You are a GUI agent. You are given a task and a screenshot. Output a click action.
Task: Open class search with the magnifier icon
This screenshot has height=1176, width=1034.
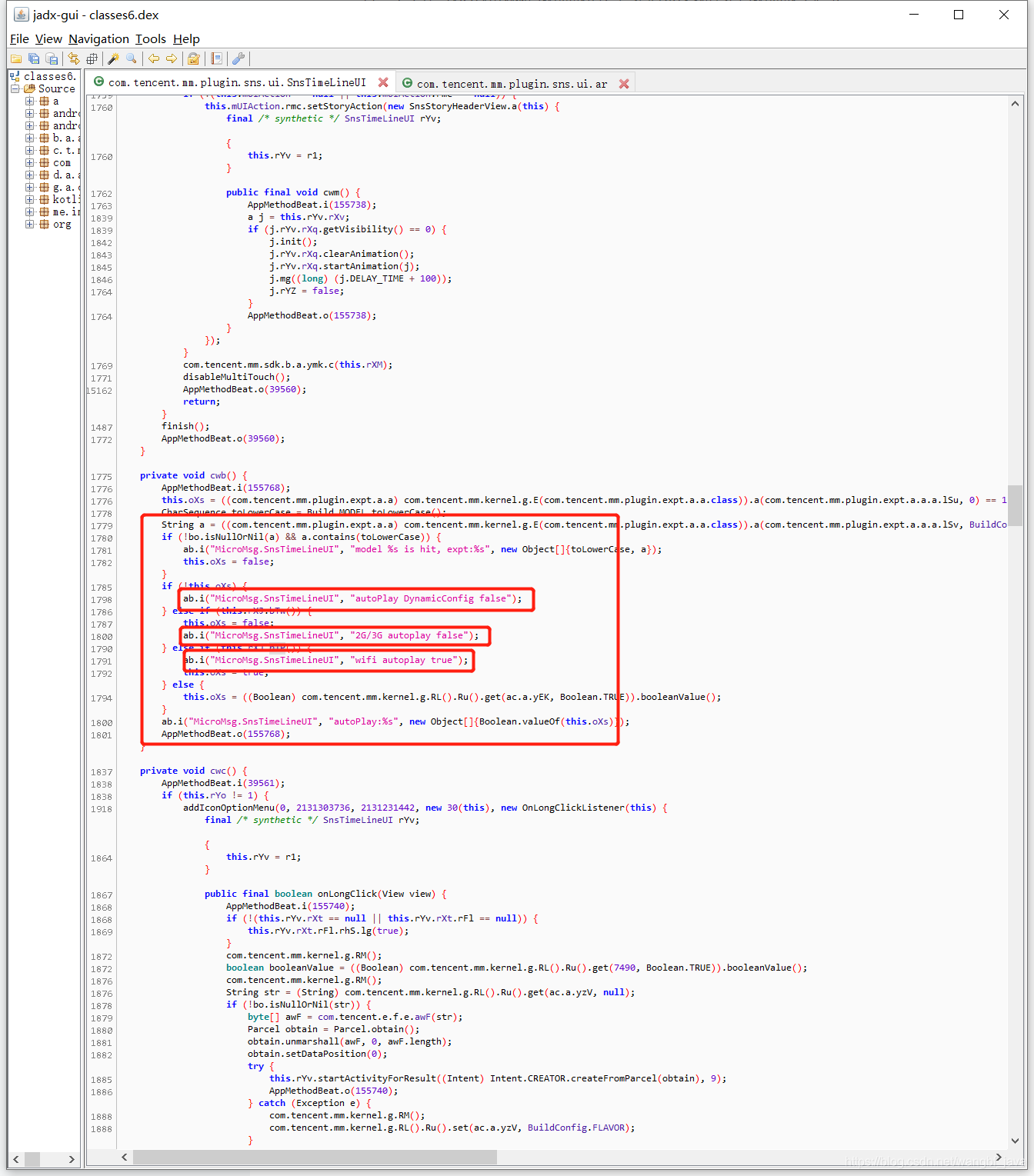[x=132, y=58]
